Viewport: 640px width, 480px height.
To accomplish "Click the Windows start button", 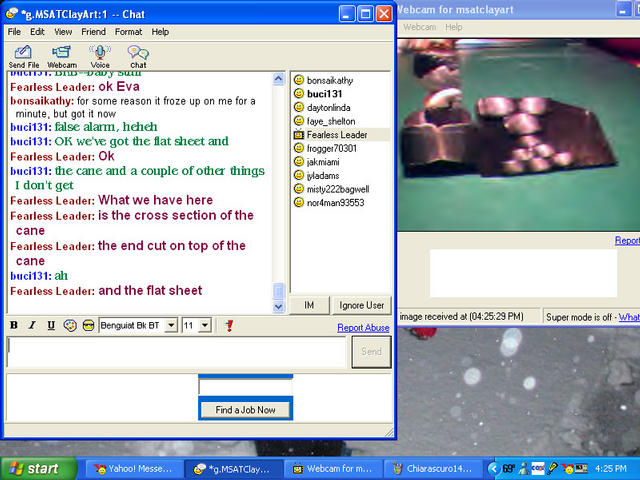I will click(39, 469).
